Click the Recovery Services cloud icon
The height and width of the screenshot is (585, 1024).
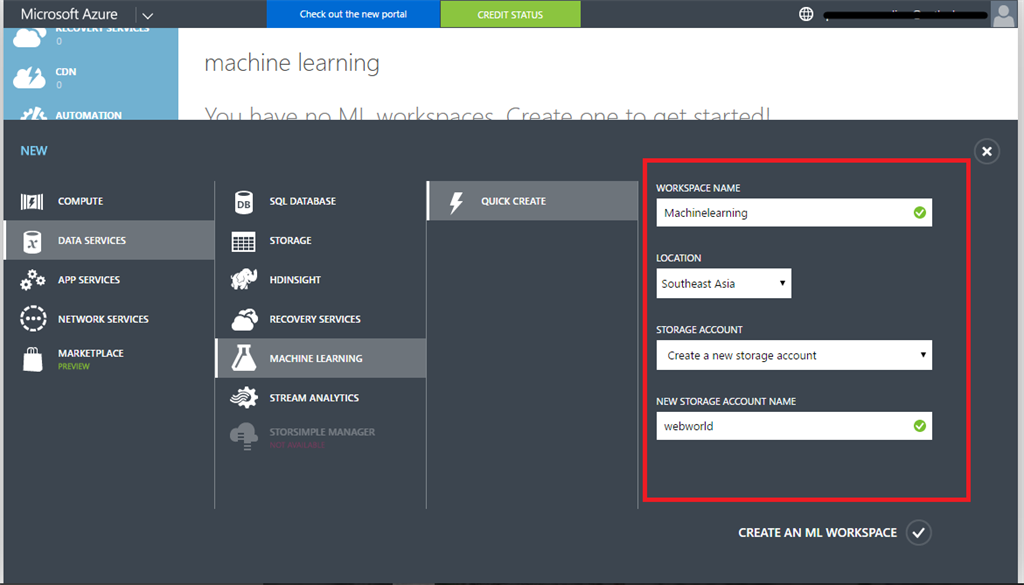pos(244,319)
